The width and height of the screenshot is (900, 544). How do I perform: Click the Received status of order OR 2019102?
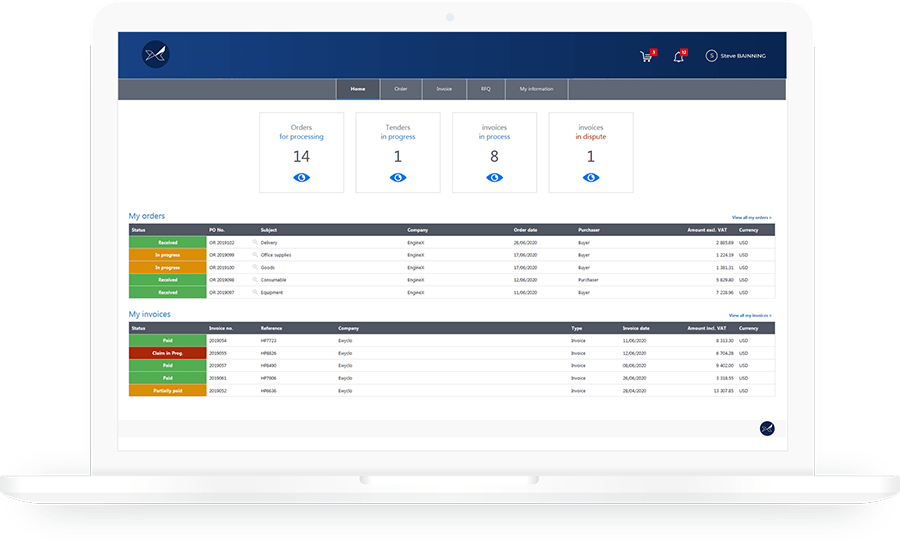pyautogui.click(x=168, y=243)
